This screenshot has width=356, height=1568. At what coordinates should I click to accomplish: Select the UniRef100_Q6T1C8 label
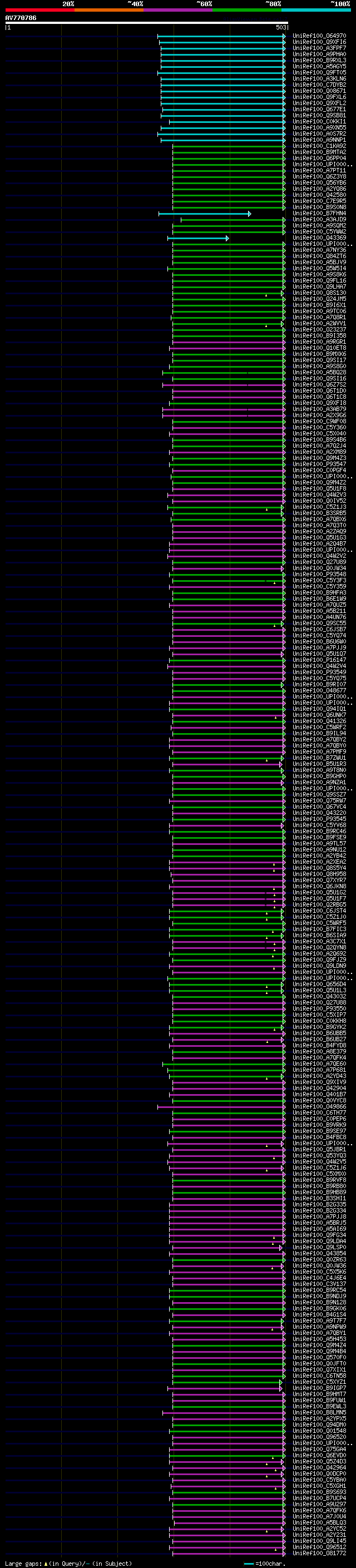pos(319,397)
